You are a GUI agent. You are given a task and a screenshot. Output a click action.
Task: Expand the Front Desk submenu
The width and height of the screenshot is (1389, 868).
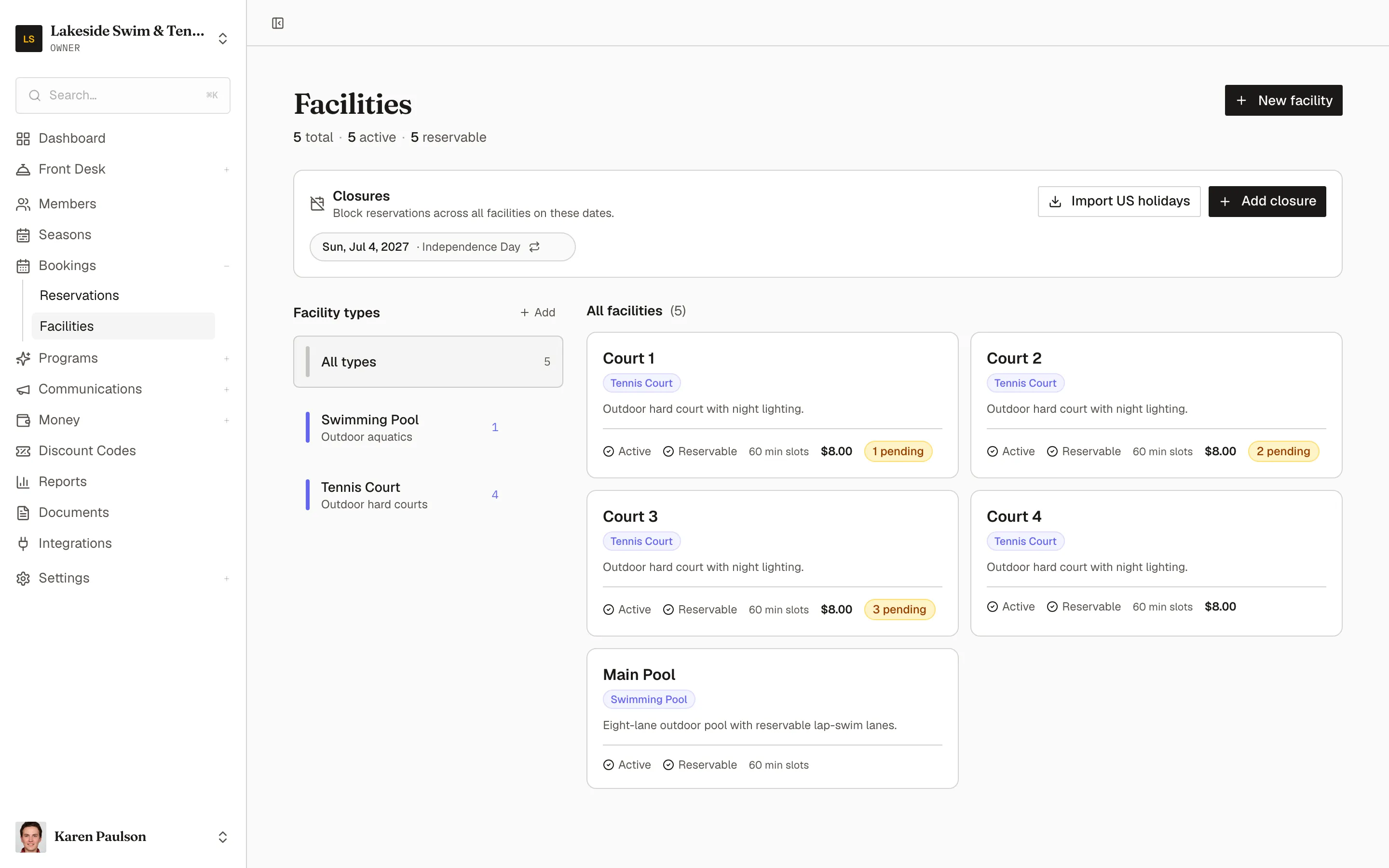(227, 169)
